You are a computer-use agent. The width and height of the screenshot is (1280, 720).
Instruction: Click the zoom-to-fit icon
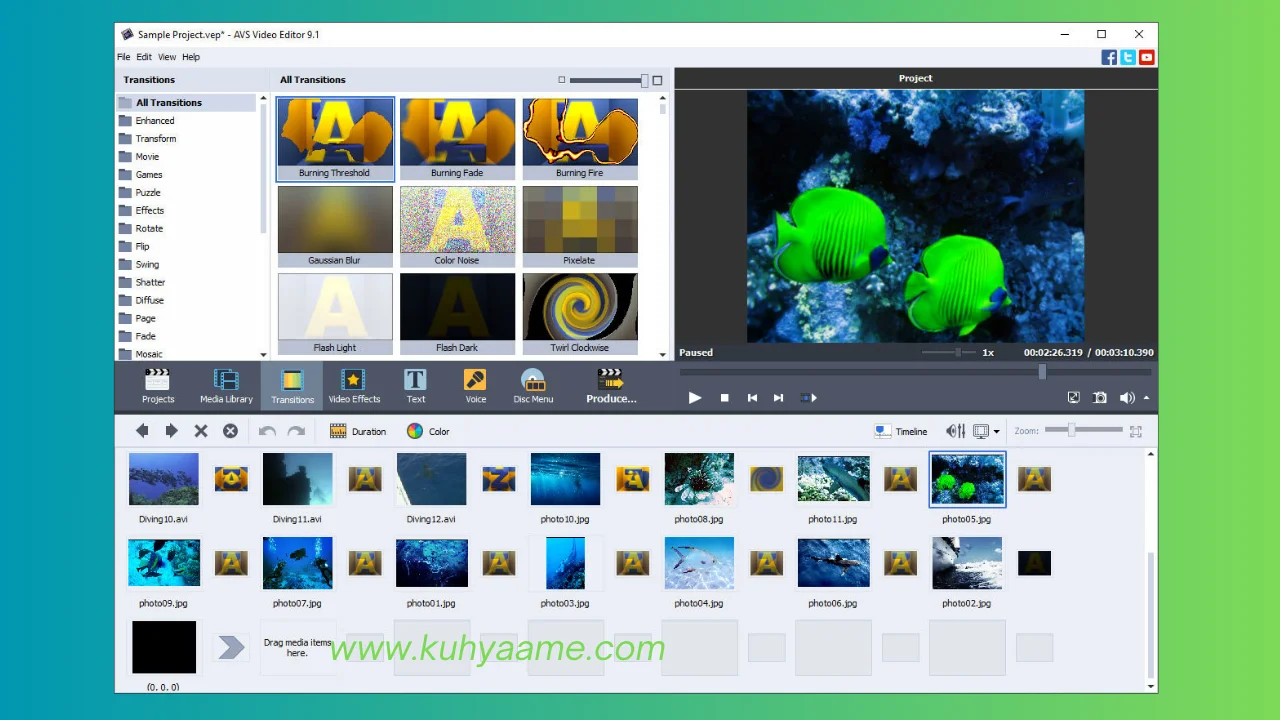point(1136,431)
